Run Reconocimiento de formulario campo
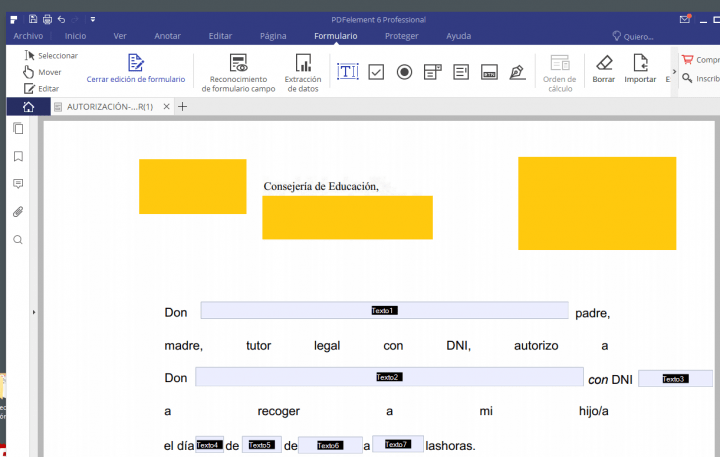720x457 pixels. (x=238, y=73)
